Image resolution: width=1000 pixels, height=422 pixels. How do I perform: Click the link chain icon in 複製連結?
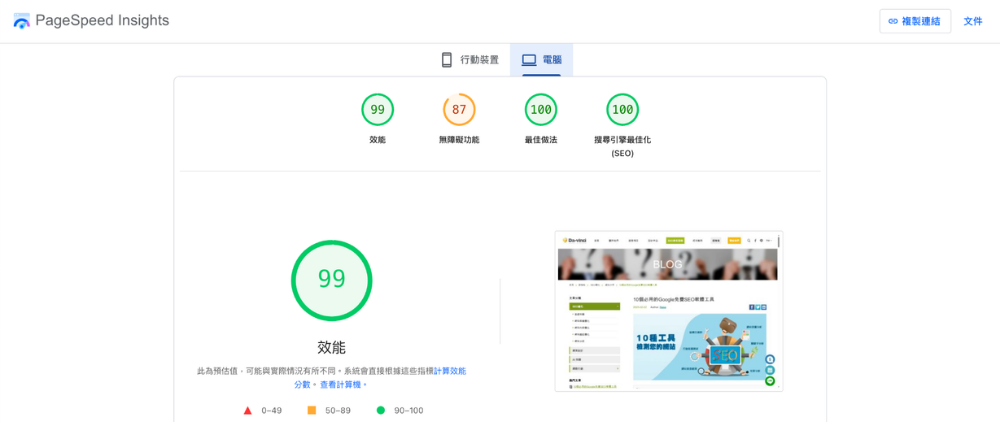point(893,21)
